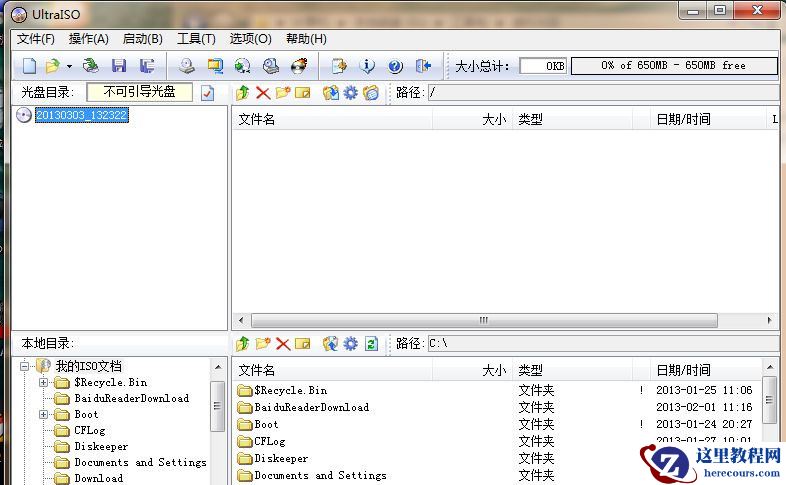This screenshot has height=485, width=786.
Task: Click the New blank document toolbar icon
Action: pos(29,66)
